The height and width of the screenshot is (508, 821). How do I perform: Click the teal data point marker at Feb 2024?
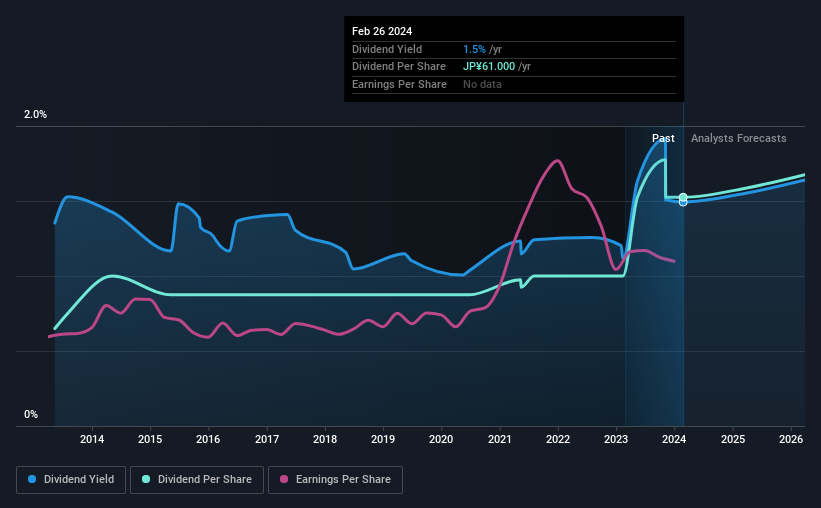pyautogui.click(x=683, y=197)
